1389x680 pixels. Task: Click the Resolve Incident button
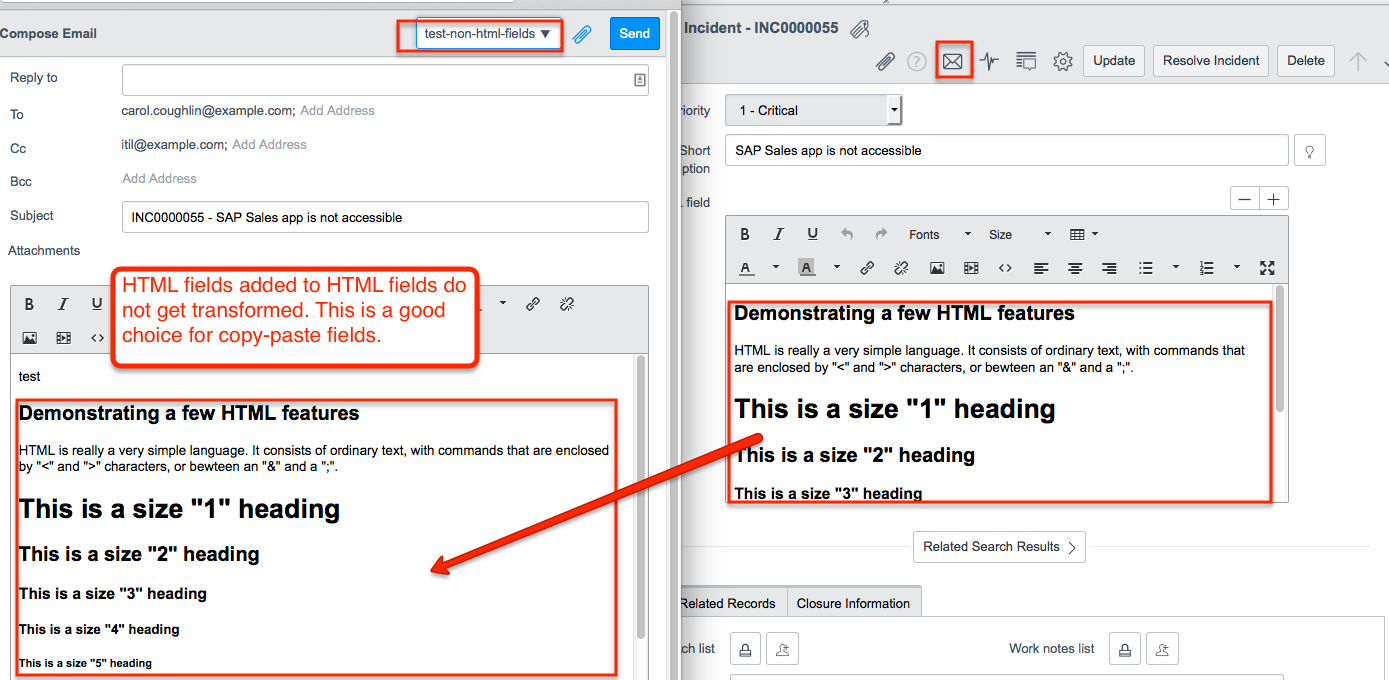(x=1210, y=60)
